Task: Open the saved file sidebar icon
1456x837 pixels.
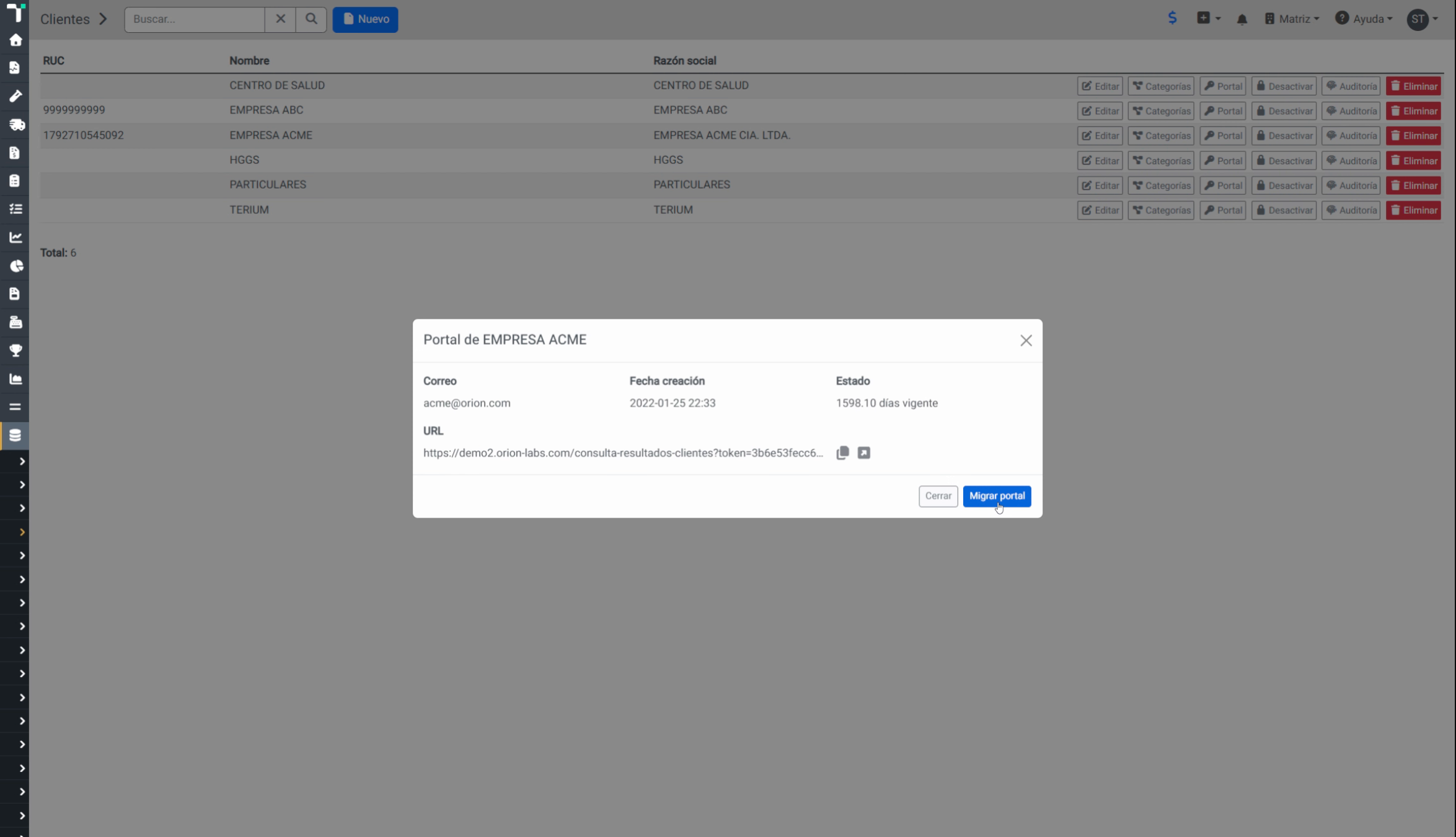Action: tap(15, 294)
